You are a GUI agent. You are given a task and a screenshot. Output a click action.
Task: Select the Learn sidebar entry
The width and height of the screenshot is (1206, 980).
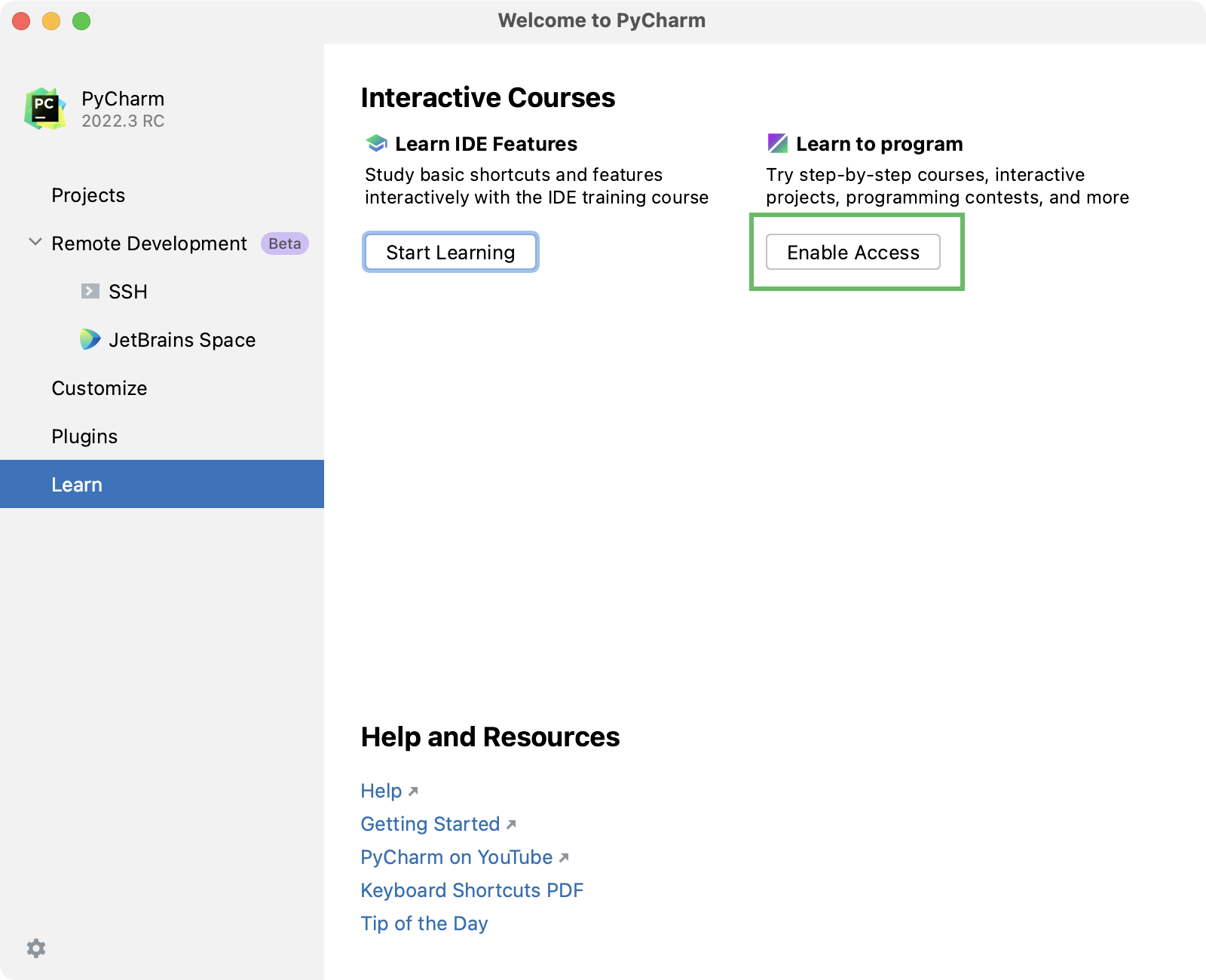pos(77,484)
